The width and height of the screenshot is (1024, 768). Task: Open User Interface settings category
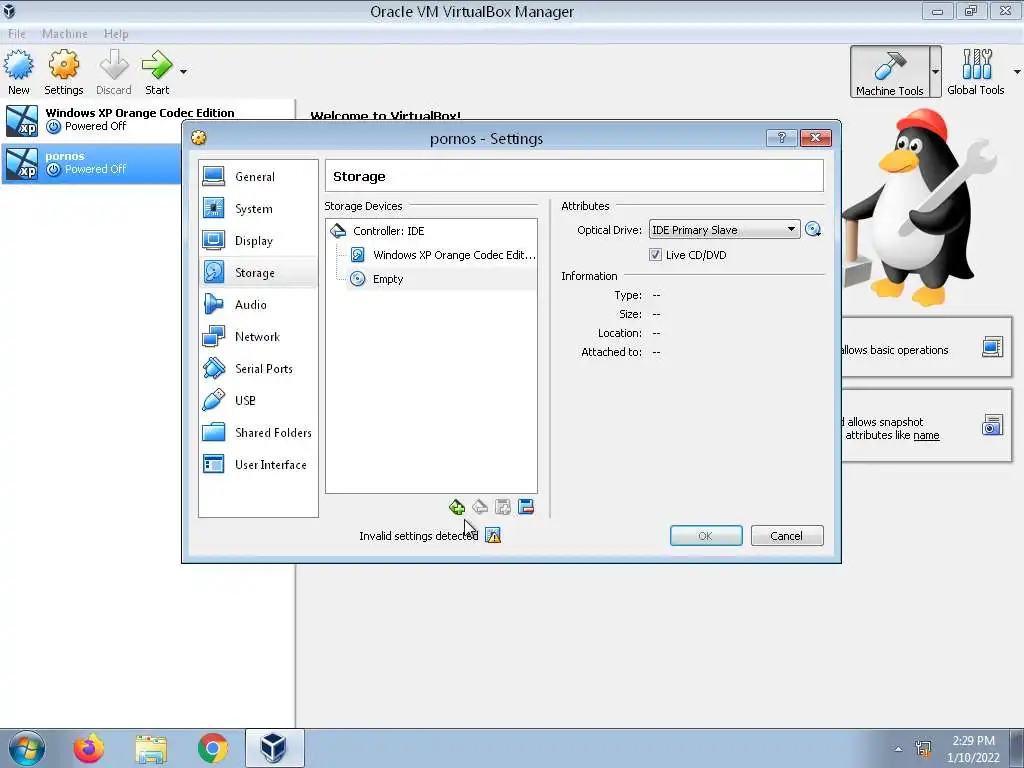(258, 464)
